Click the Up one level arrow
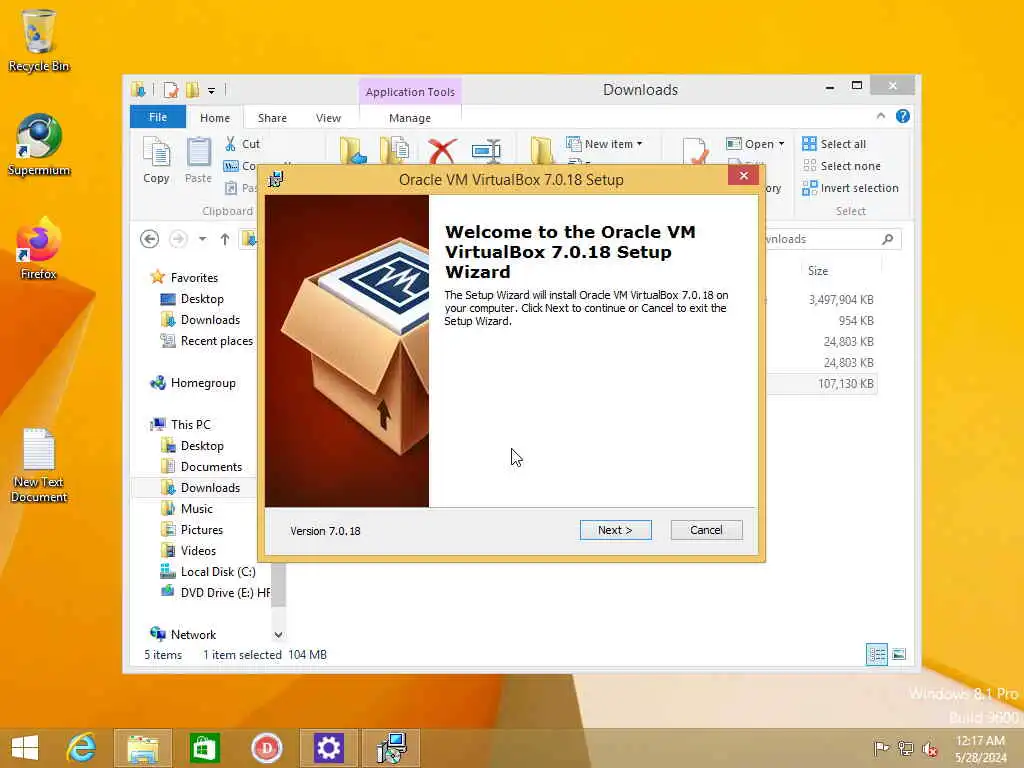The height and width of the screenshot is (768, 1024). coord(225,239)
